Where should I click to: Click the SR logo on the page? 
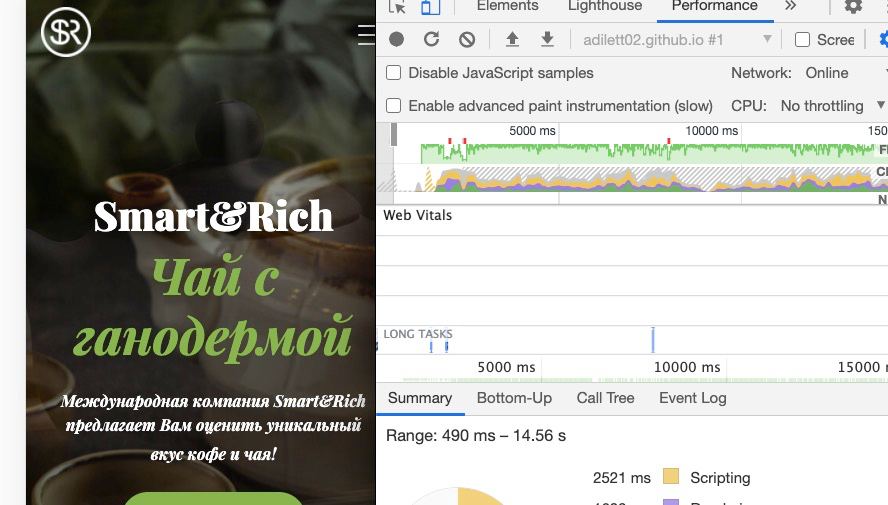click(x=66, y=32)
